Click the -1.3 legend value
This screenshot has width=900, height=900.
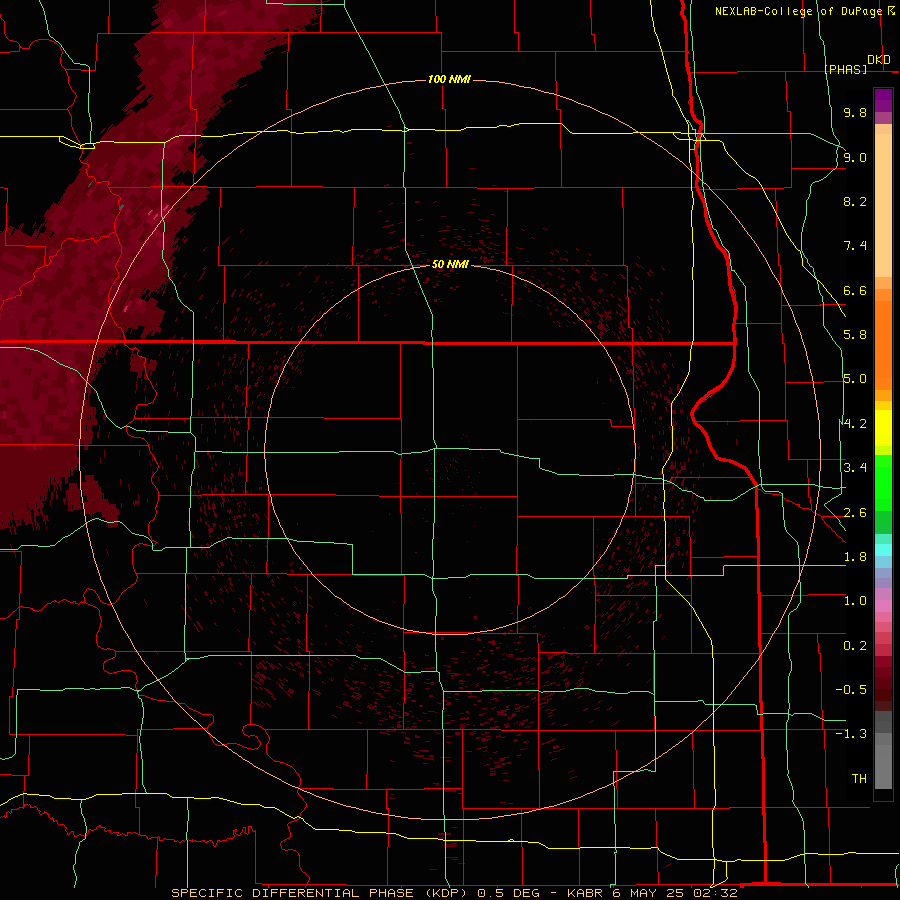(x=851, y=734)
